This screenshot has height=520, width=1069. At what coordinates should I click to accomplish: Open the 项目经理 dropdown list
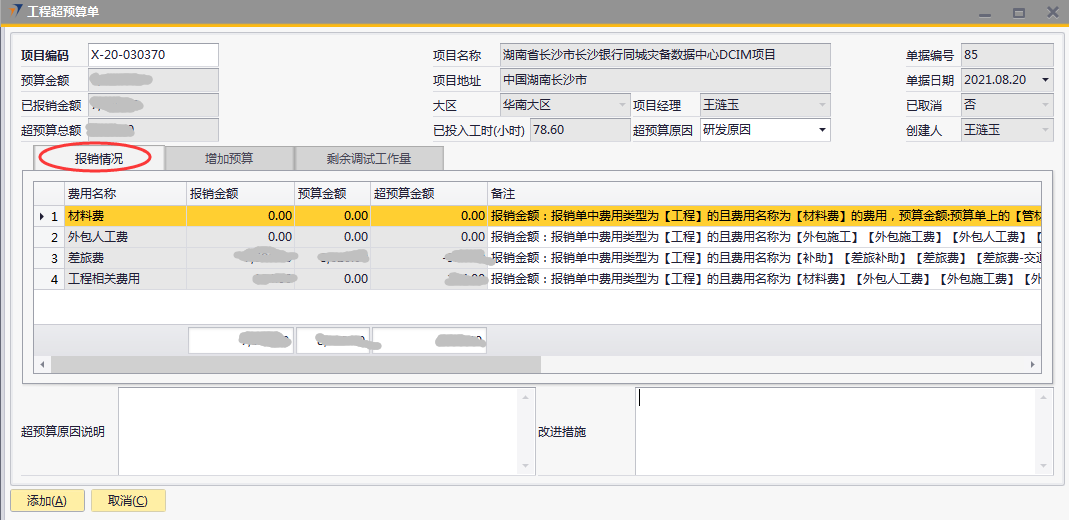click(x=822, y=105)
